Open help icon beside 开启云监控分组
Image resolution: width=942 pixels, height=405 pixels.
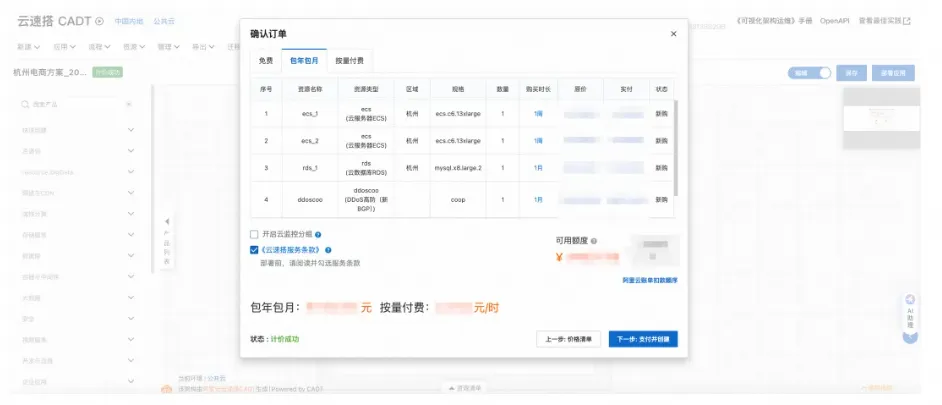click(x=318, y=234)
